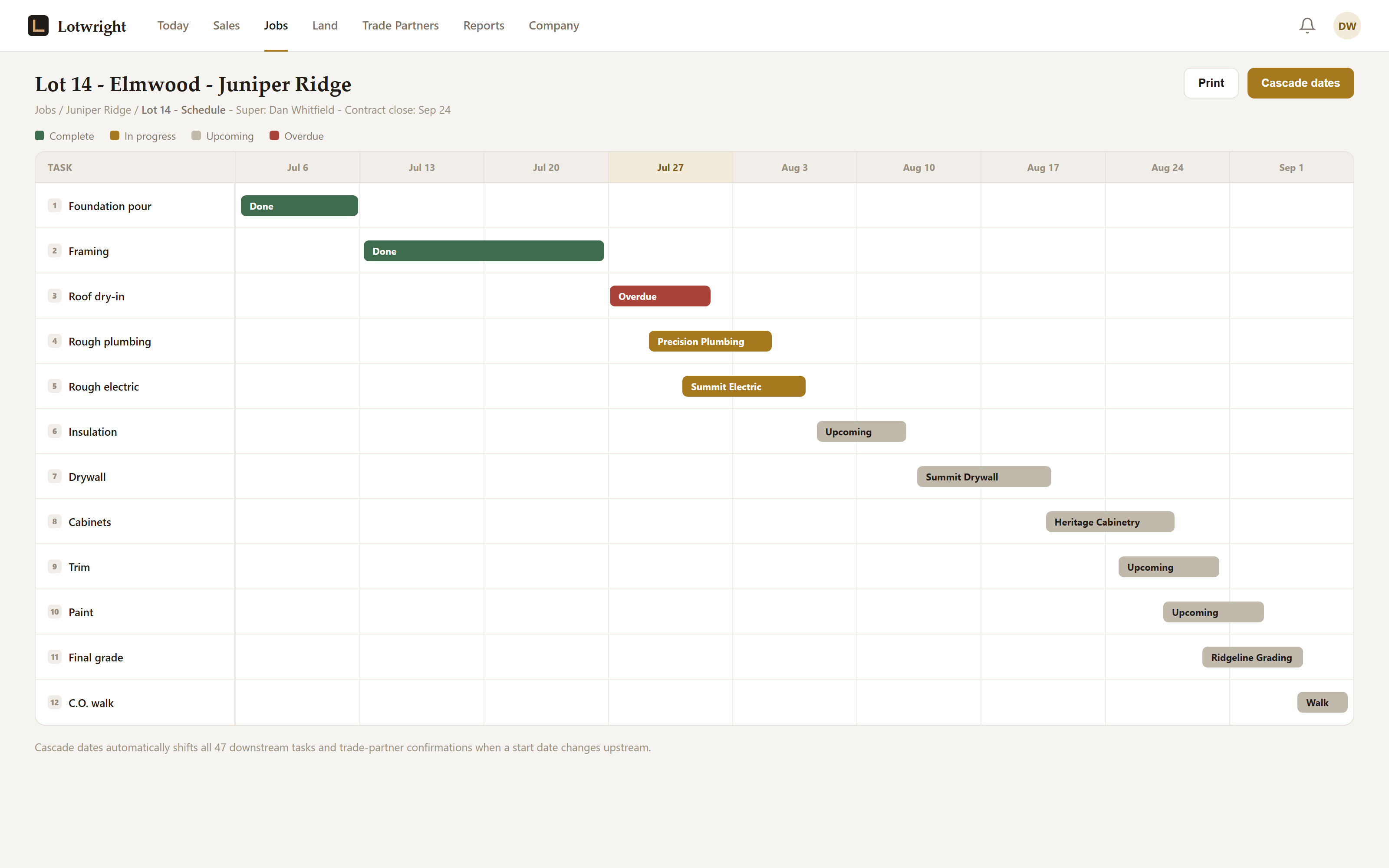The width and height of the screenshot is (1389, 868).
Task: Select the Ridgeline Grading bar
Action: 1252,658
